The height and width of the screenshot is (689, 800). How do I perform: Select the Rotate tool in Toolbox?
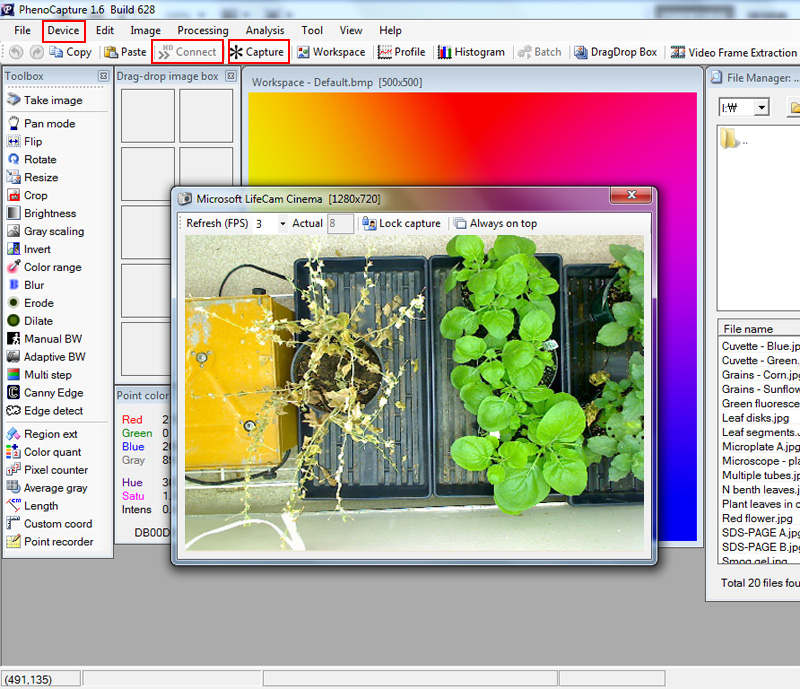pos(40,160)
